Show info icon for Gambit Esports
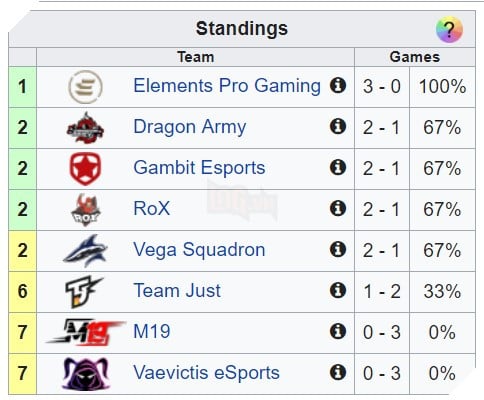The height and width of the screenshot is (400, 484). pos(338,167)
